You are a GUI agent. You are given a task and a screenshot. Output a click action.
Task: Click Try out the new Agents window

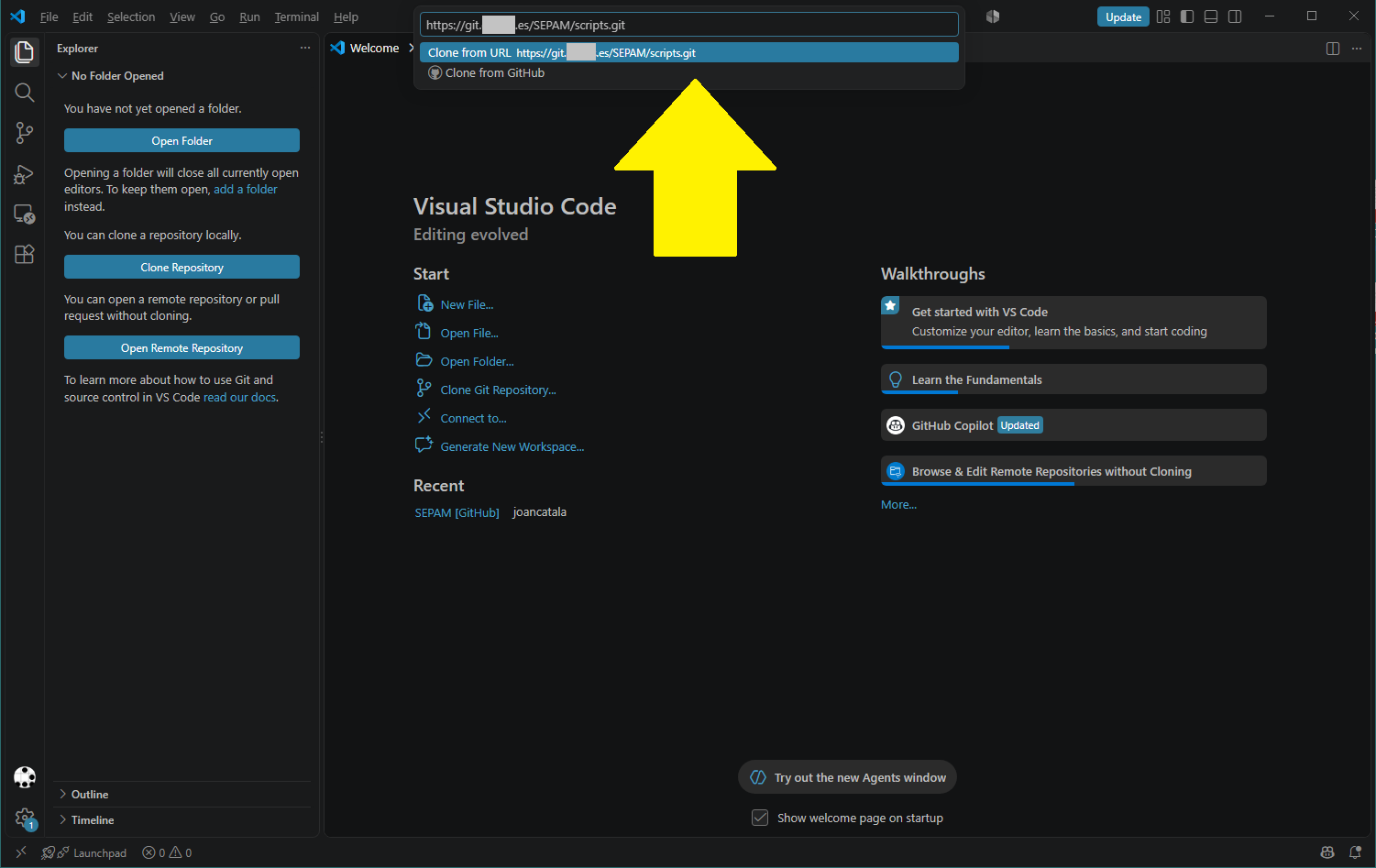(847, 777)
